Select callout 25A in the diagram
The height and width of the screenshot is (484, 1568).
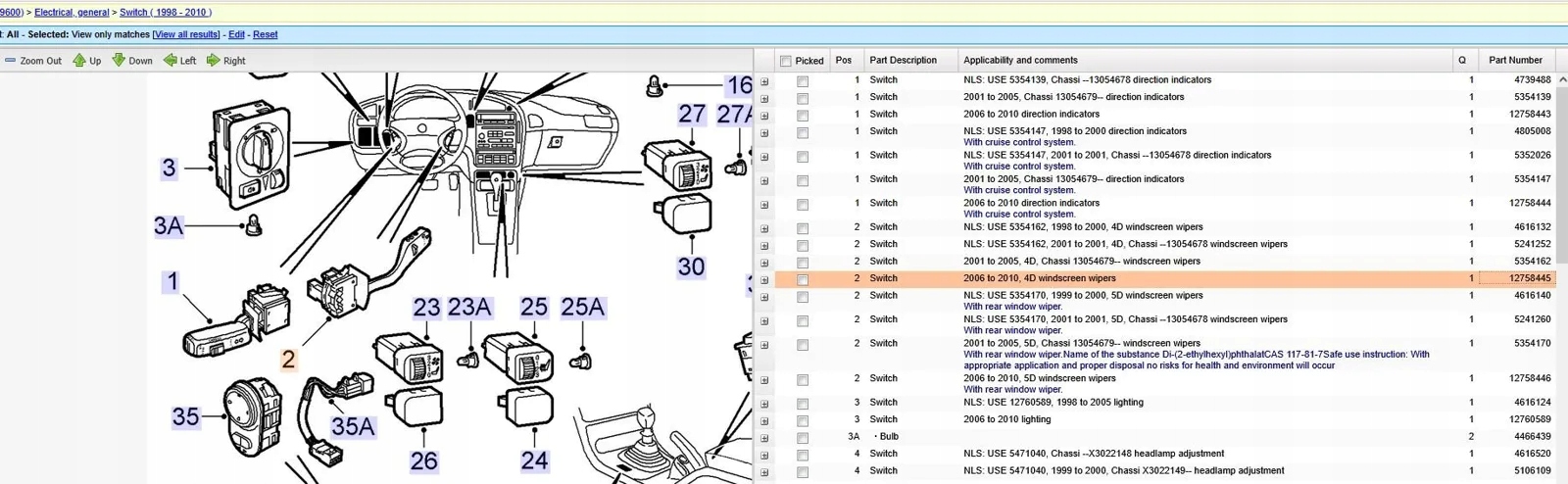pos(583,308)
